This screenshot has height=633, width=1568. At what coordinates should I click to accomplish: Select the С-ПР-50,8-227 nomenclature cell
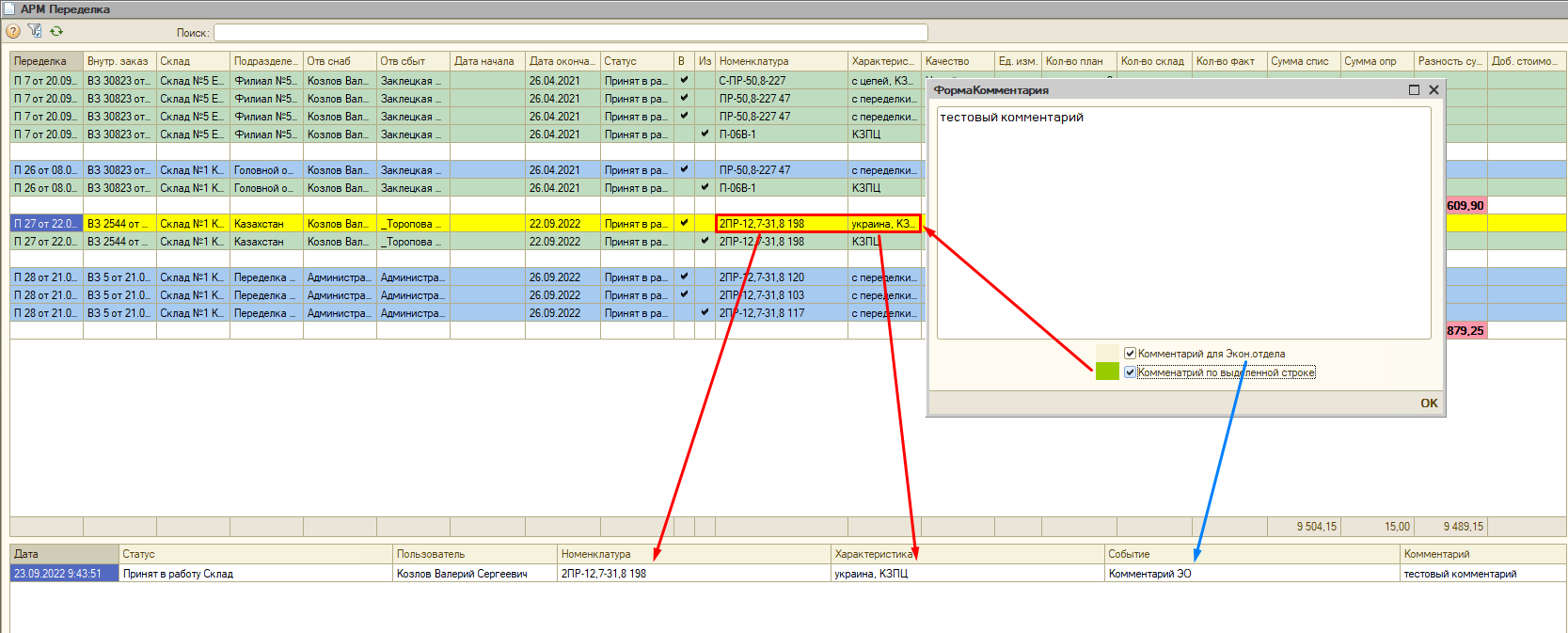point(782,81)
